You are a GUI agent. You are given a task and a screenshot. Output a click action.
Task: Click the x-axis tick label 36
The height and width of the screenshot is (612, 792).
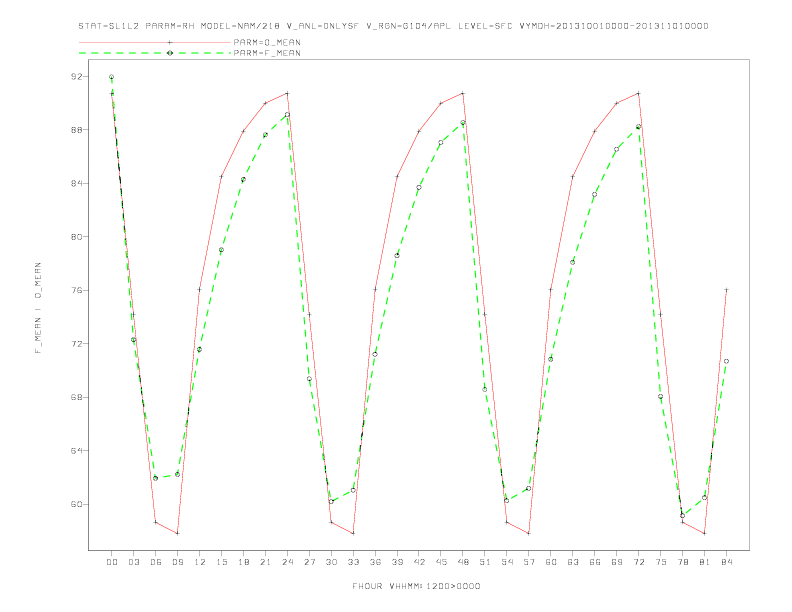point(375,562)
